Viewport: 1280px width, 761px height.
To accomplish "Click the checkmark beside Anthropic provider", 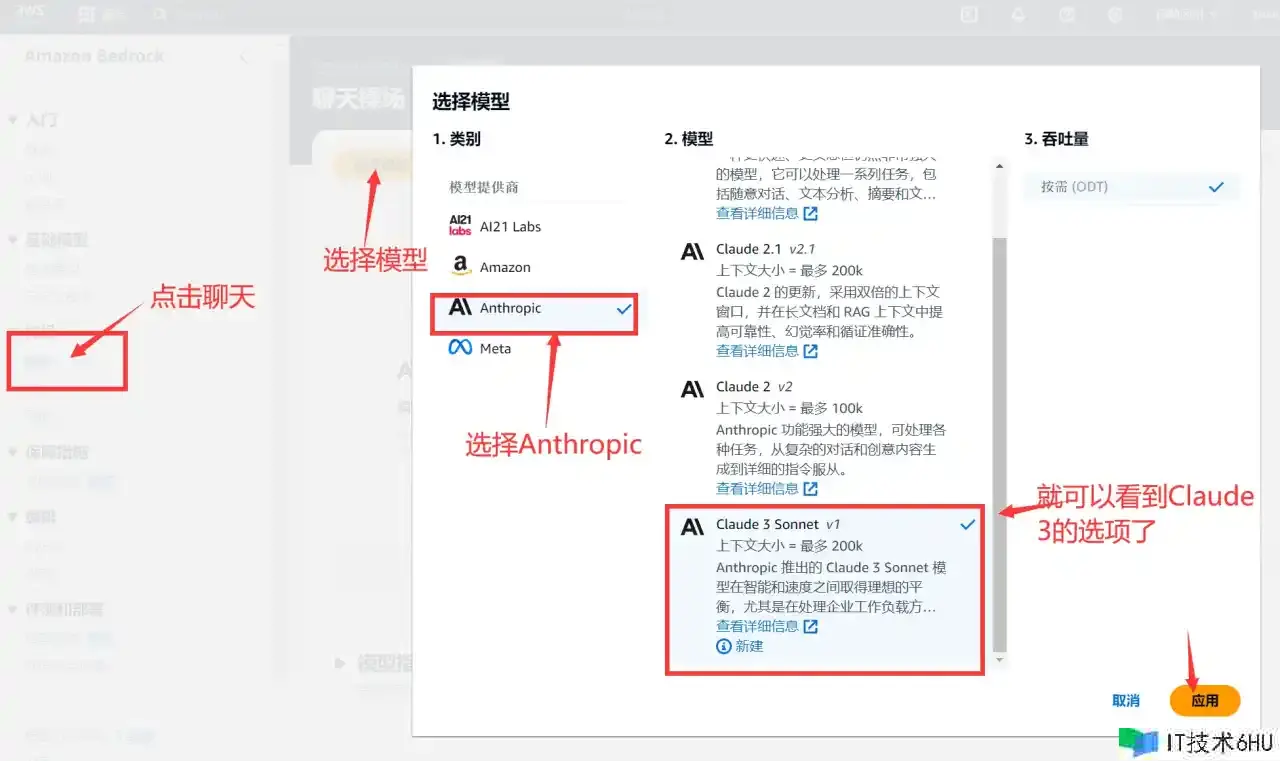I will point(624,309).
